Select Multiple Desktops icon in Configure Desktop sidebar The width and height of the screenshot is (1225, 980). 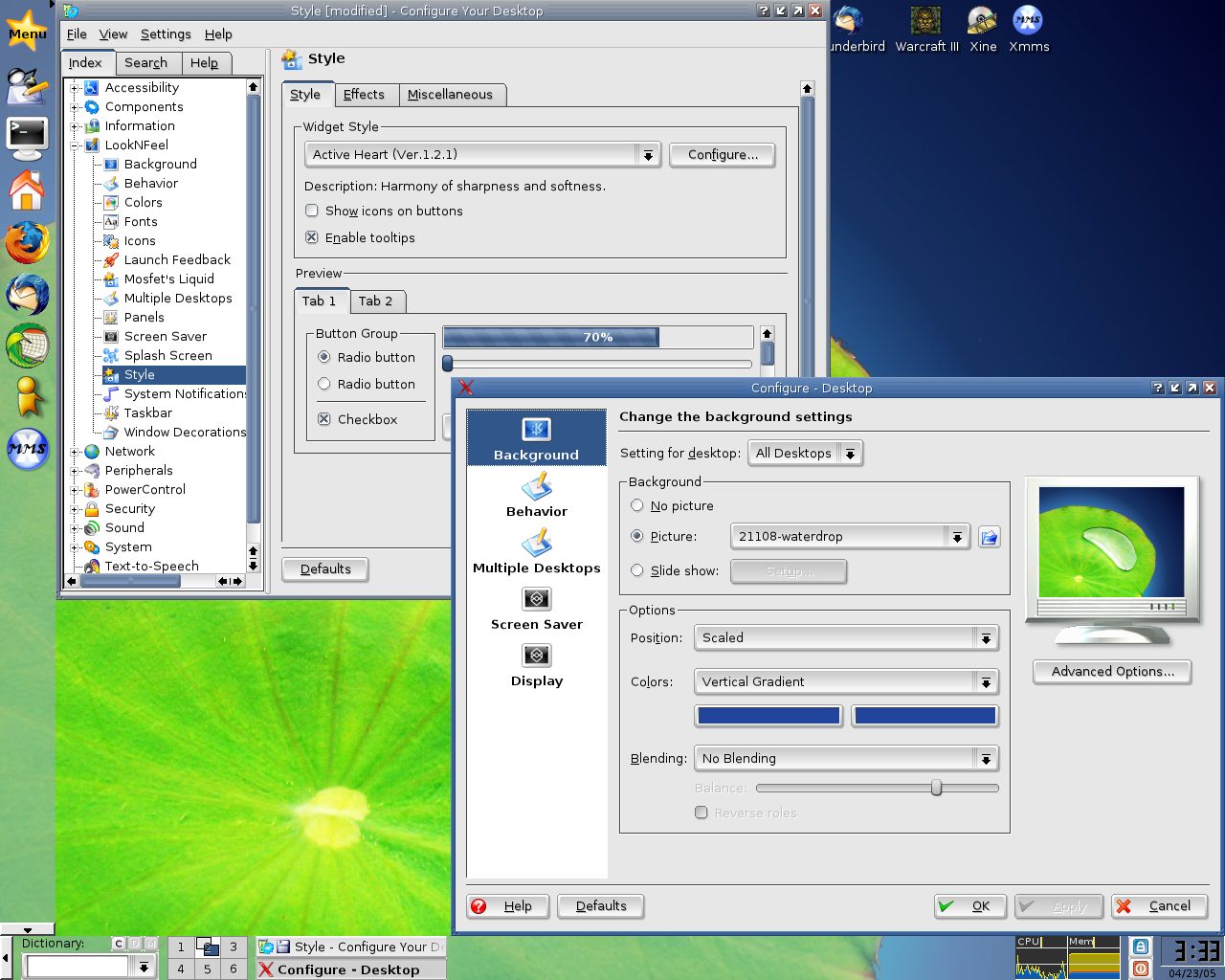[536, 552]
